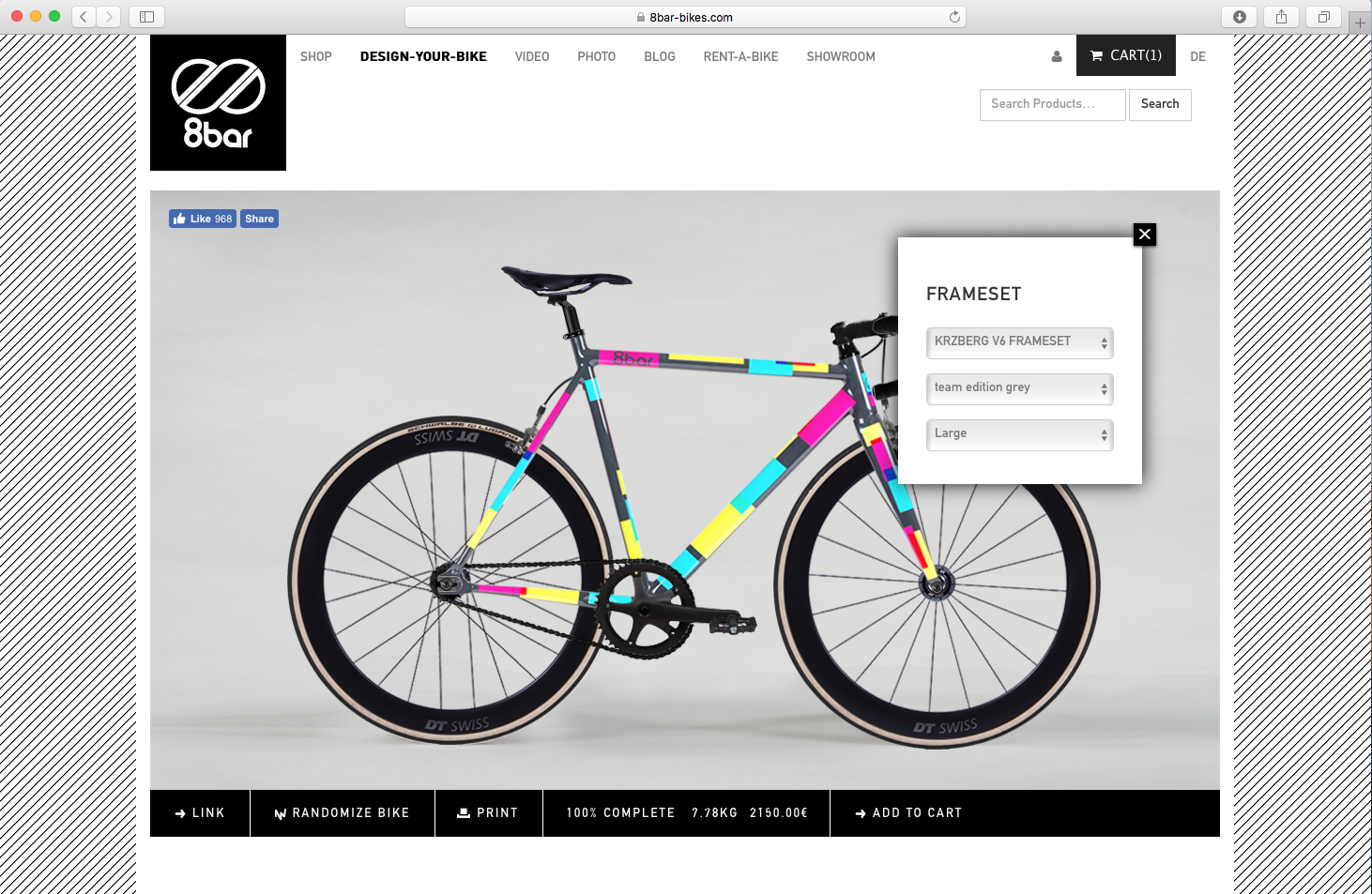Viewport: 1372px width, 894px height.
Task: Click the PRINT button
Action: (x=489, y=813)
